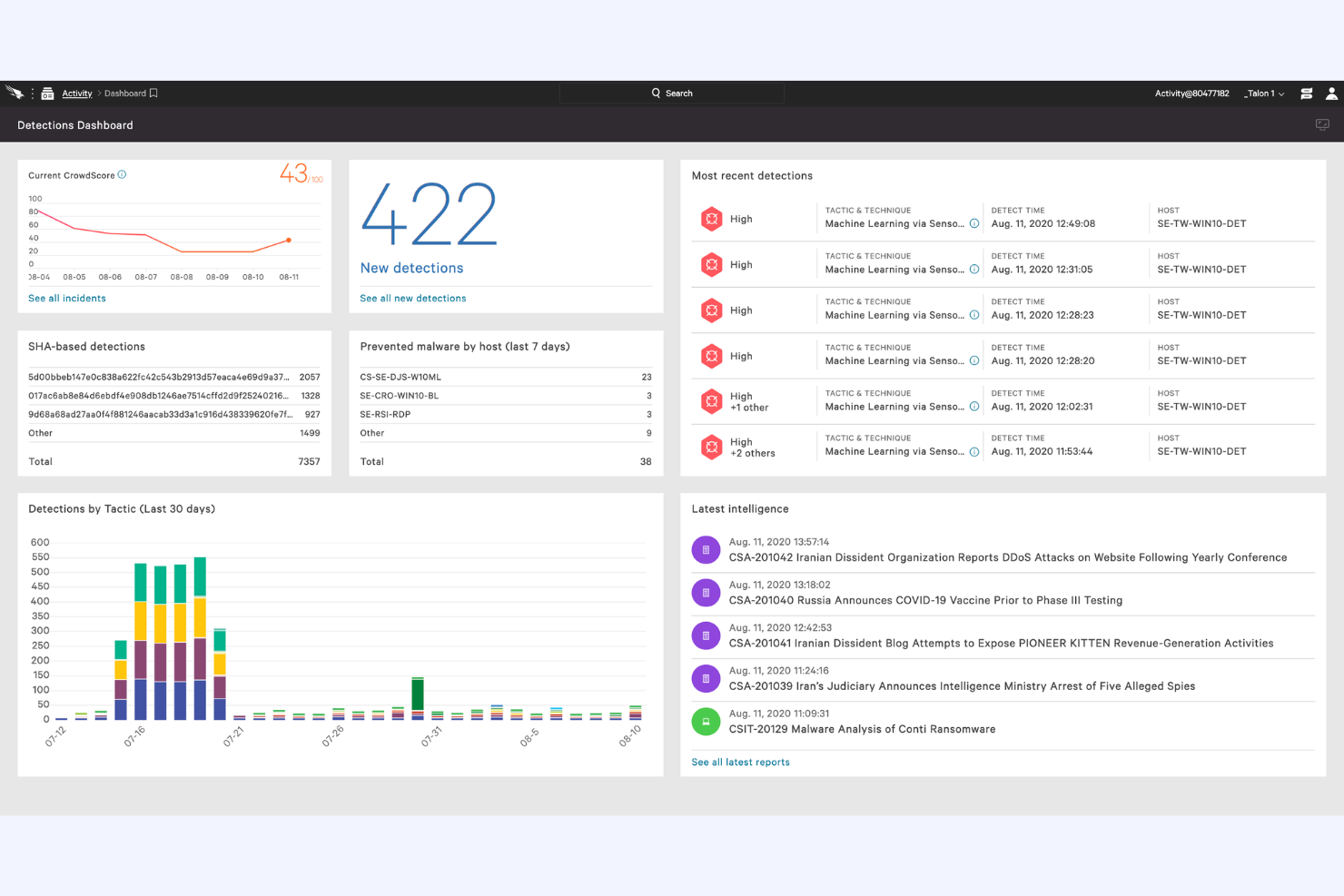Viewport: 1344px width, 896px height.
Task: Select Dashboard in the breadcrumb
Action: 125,93
